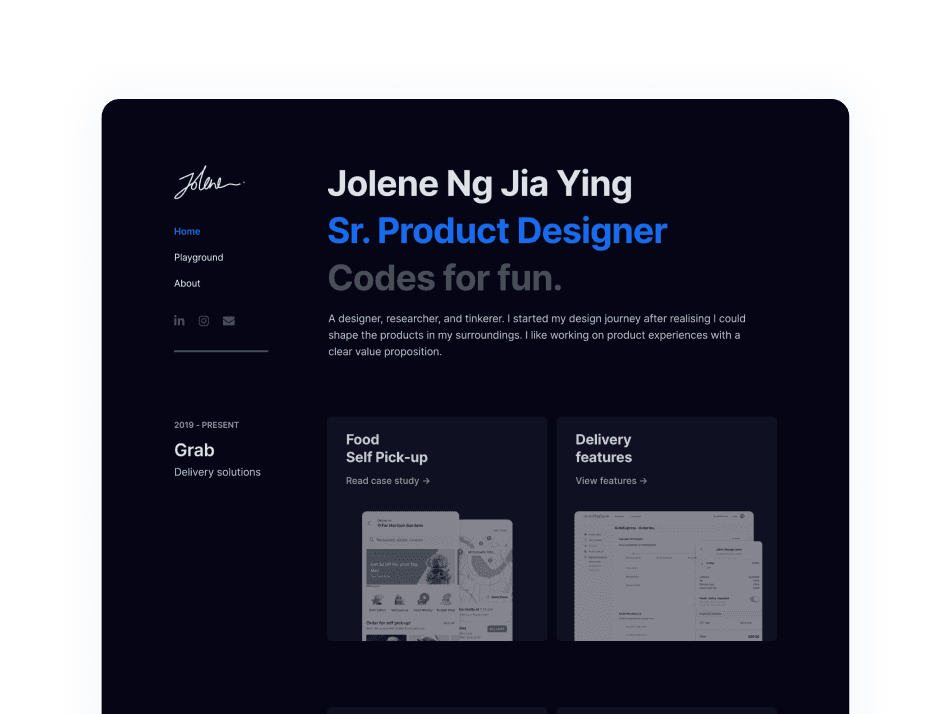Open the Food Self Pick-up card title
Screen dimensions: 948x714
tap(386, 449)
